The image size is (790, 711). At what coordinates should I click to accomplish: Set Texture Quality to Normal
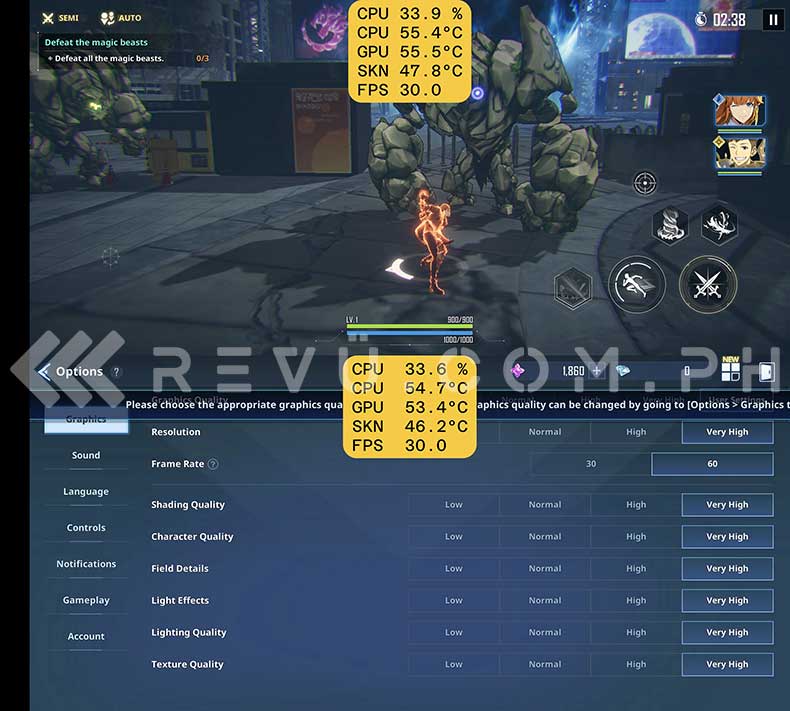coord(545,664)
